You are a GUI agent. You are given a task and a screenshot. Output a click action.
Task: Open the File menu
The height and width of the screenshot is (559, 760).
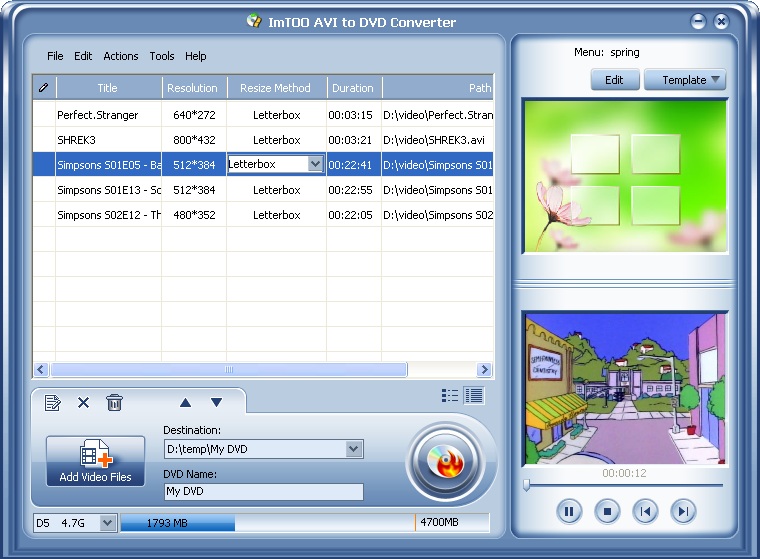(55, 56)
